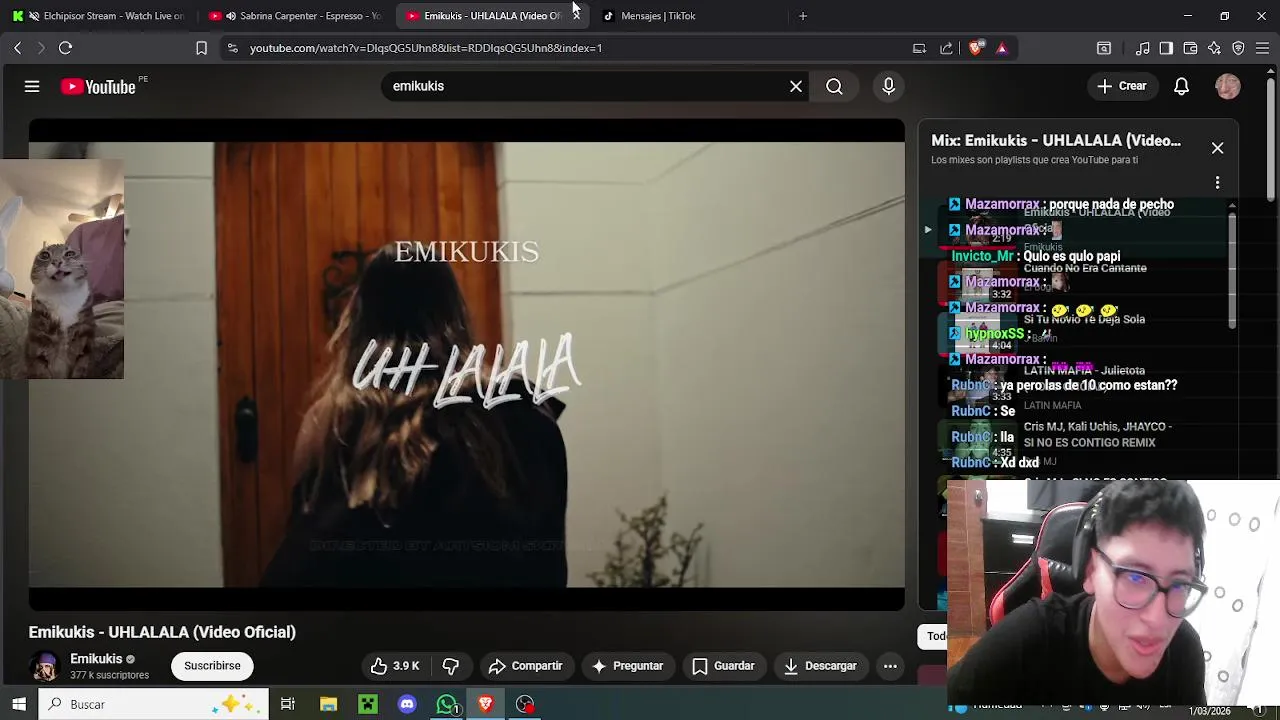This screenshot has width=1280, height=720.
Task: Click the Preguntar button
Action: point(627,666)
